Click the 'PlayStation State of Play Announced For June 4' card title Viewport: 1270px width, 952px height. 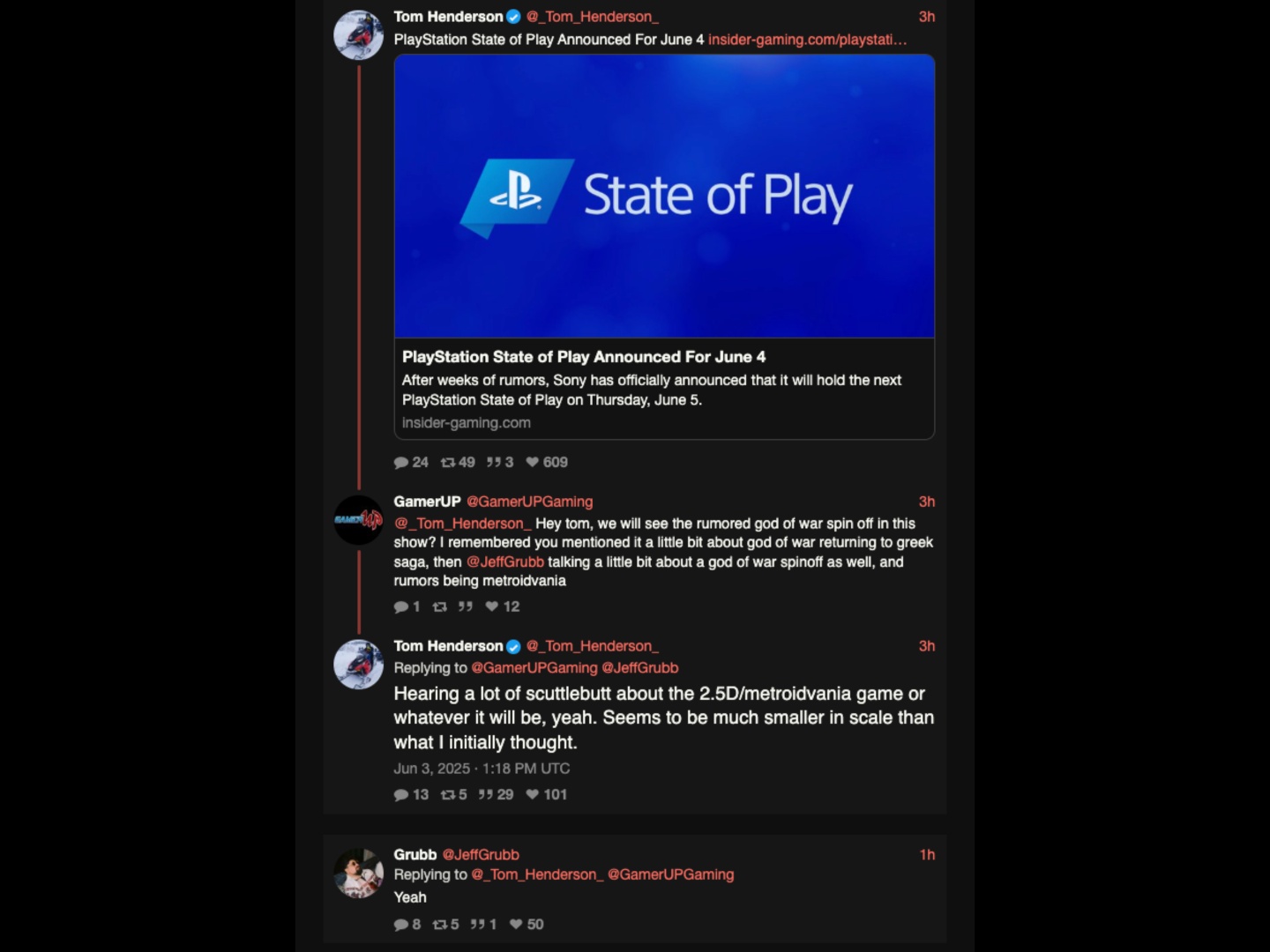(x=584, y=357)
